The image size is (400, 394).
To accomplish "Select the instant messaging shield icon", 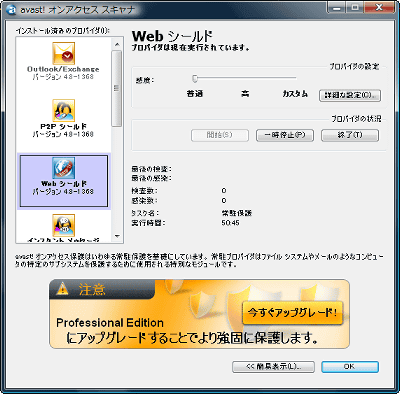I will [63, 225].
